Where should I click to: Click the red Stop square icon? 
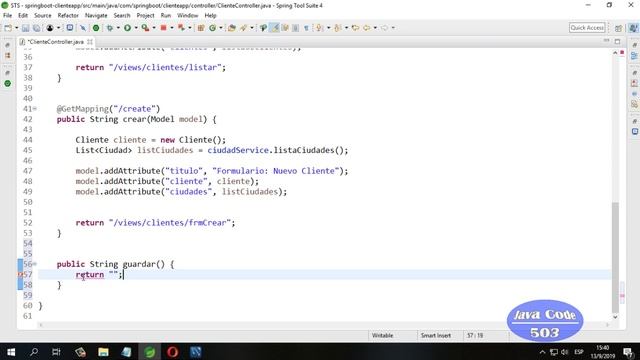[x=163, y=28]
